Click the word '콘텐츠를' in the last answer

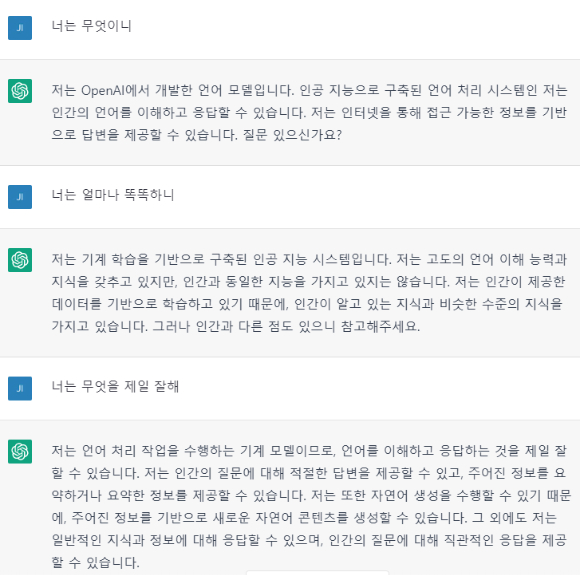click(x=323, y=518)
